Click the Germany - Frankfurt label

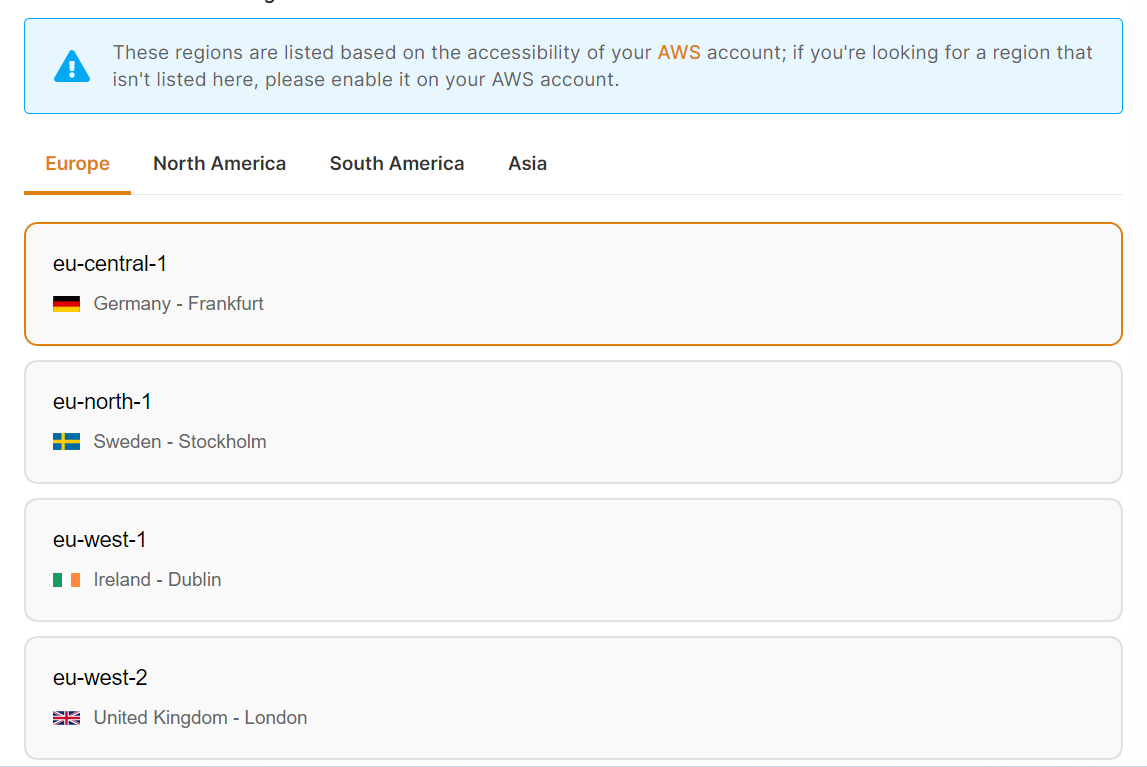coord(178,304)
